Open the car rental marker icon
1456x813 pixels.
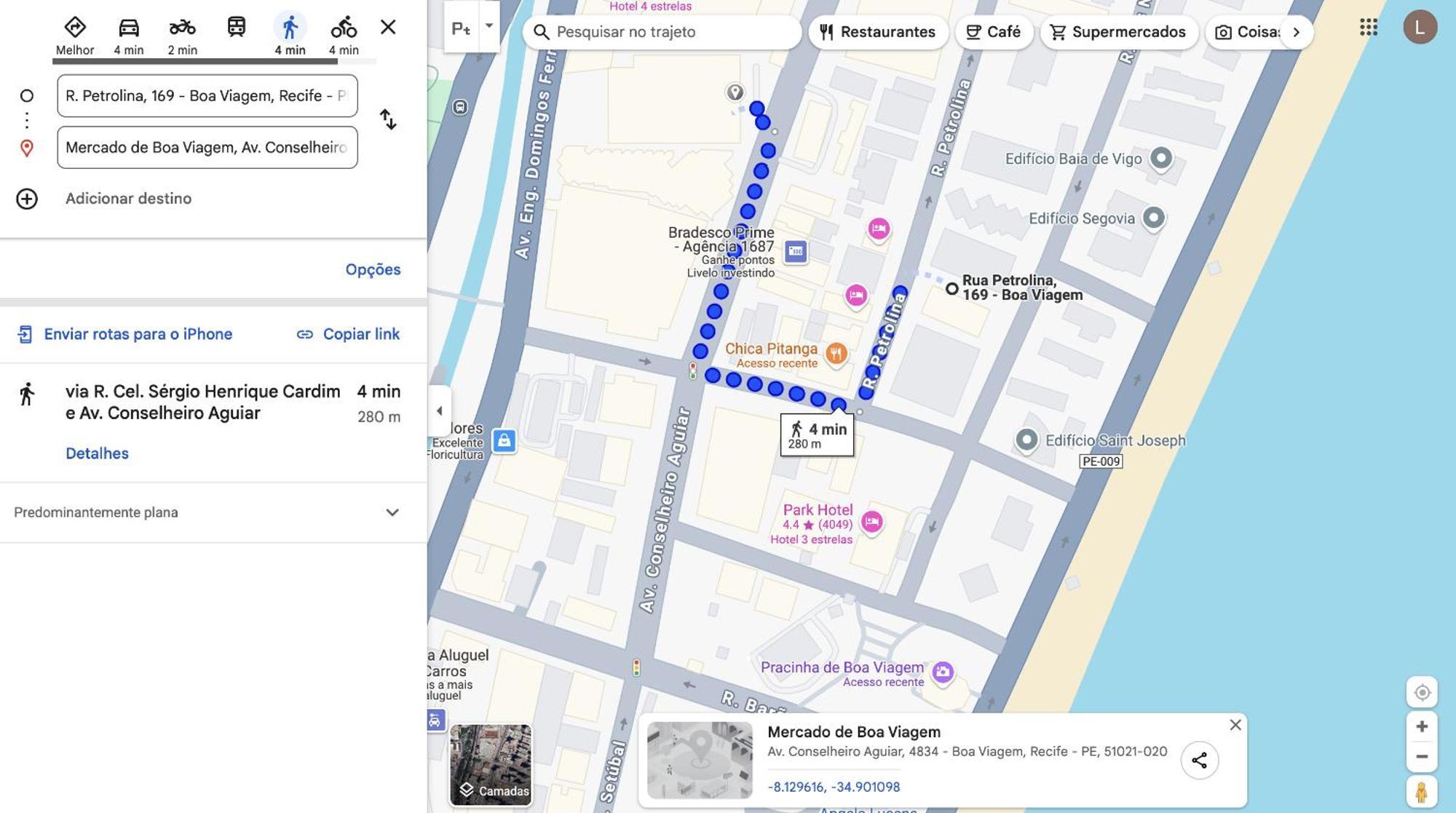click(435, 721)
